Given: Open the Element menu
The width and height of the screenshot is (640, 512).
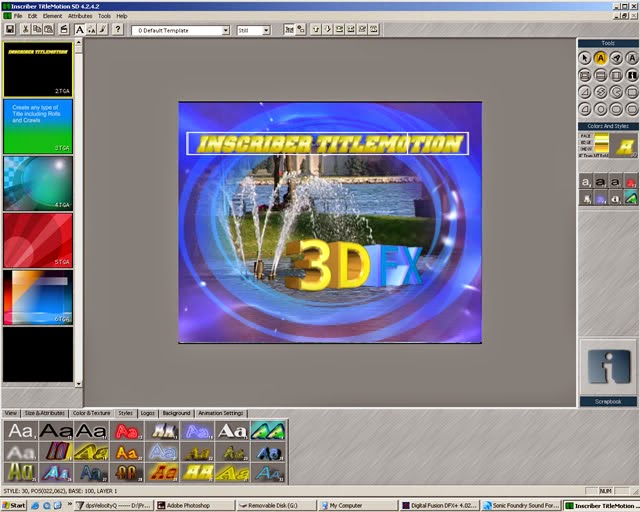Looking at the screenshot, I should pos(52,16).
